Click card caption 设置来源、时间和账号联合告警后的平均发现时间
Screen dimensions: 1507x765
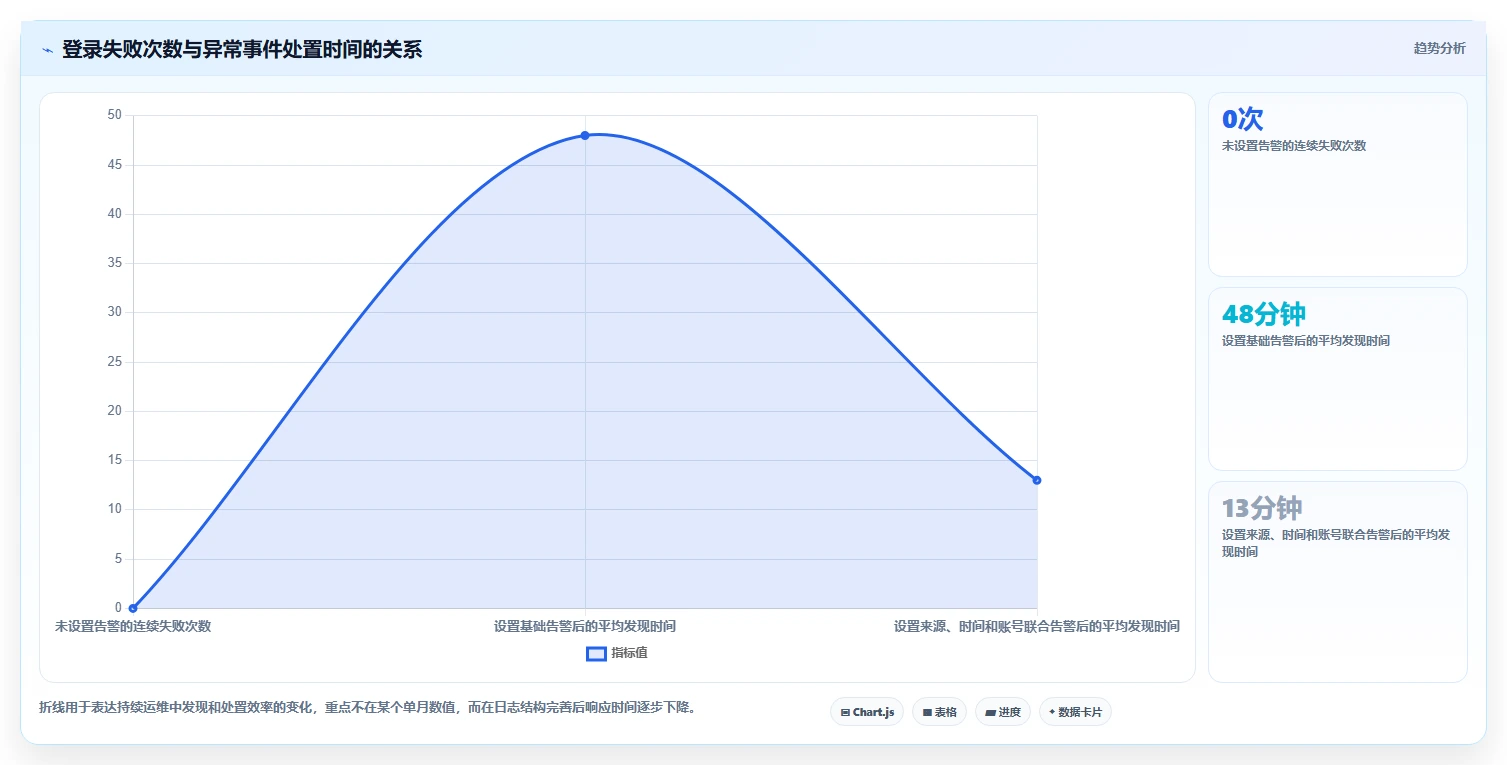pos(1336,543)
